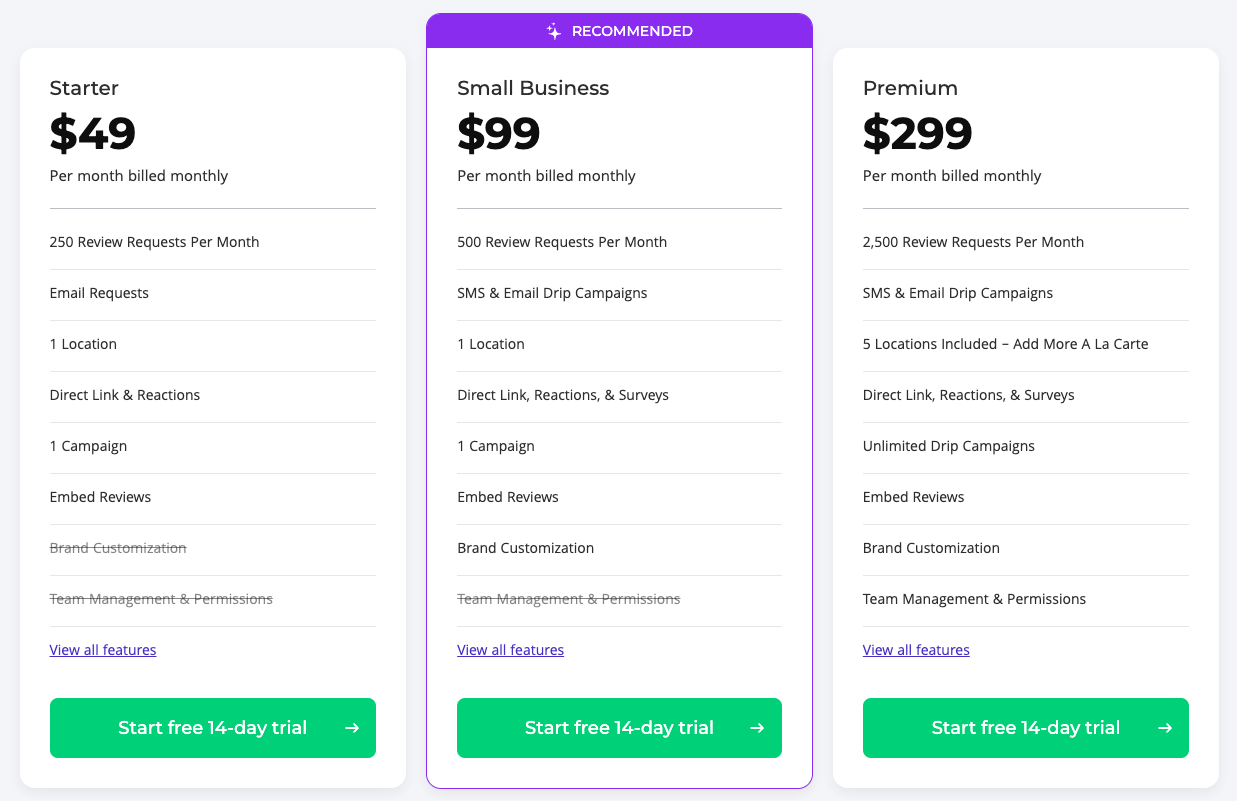Screen dimensions: 1237x801
Task: Start the Small Business free 14-day trial
Action: tap(619, 728)
